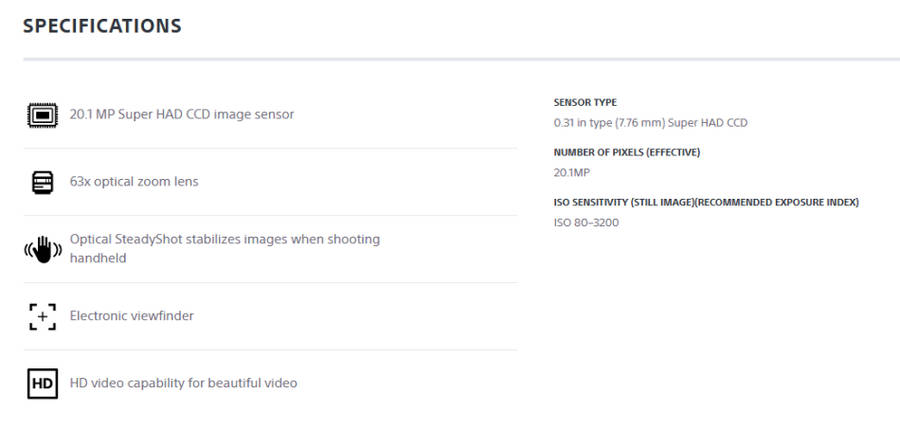
Task: Select the ISO 80-3200 value
Action: [586, 222]
